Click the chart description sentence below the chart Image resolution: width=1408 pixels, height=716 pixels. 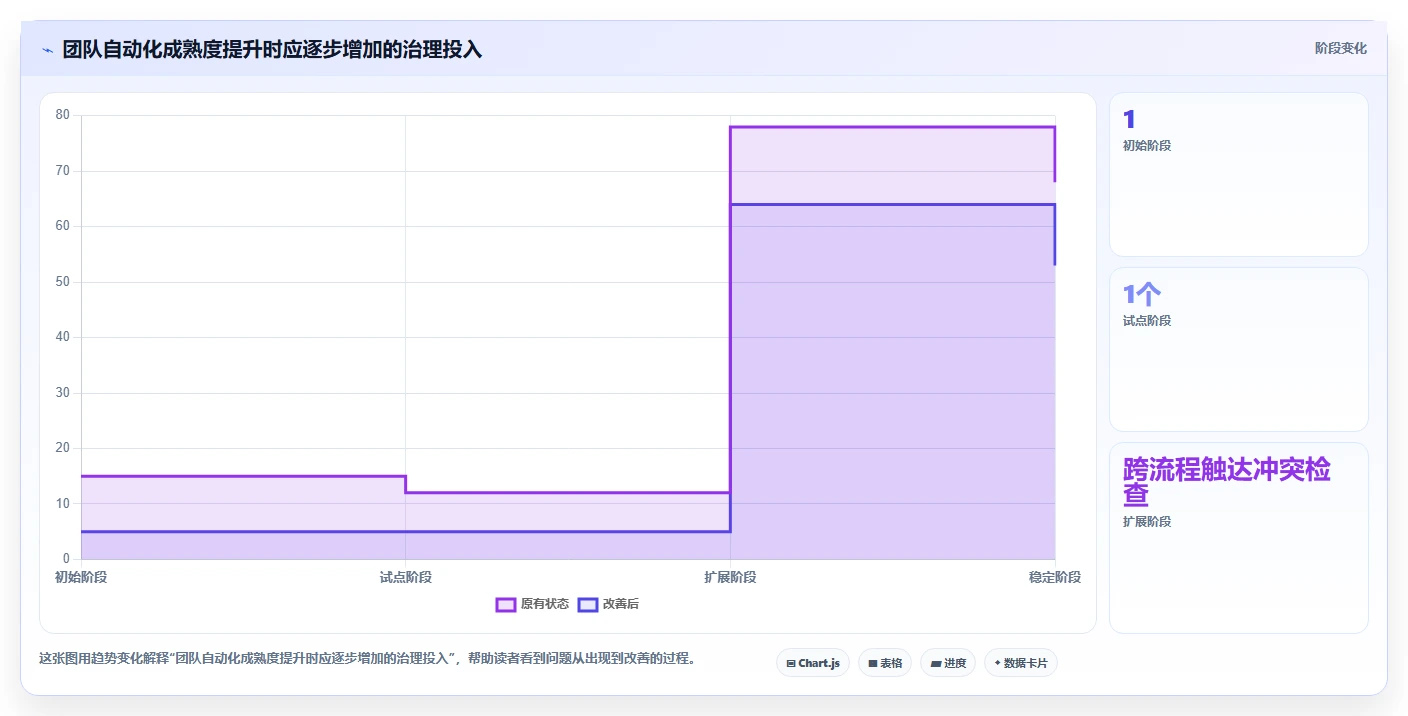click(367, 658)
